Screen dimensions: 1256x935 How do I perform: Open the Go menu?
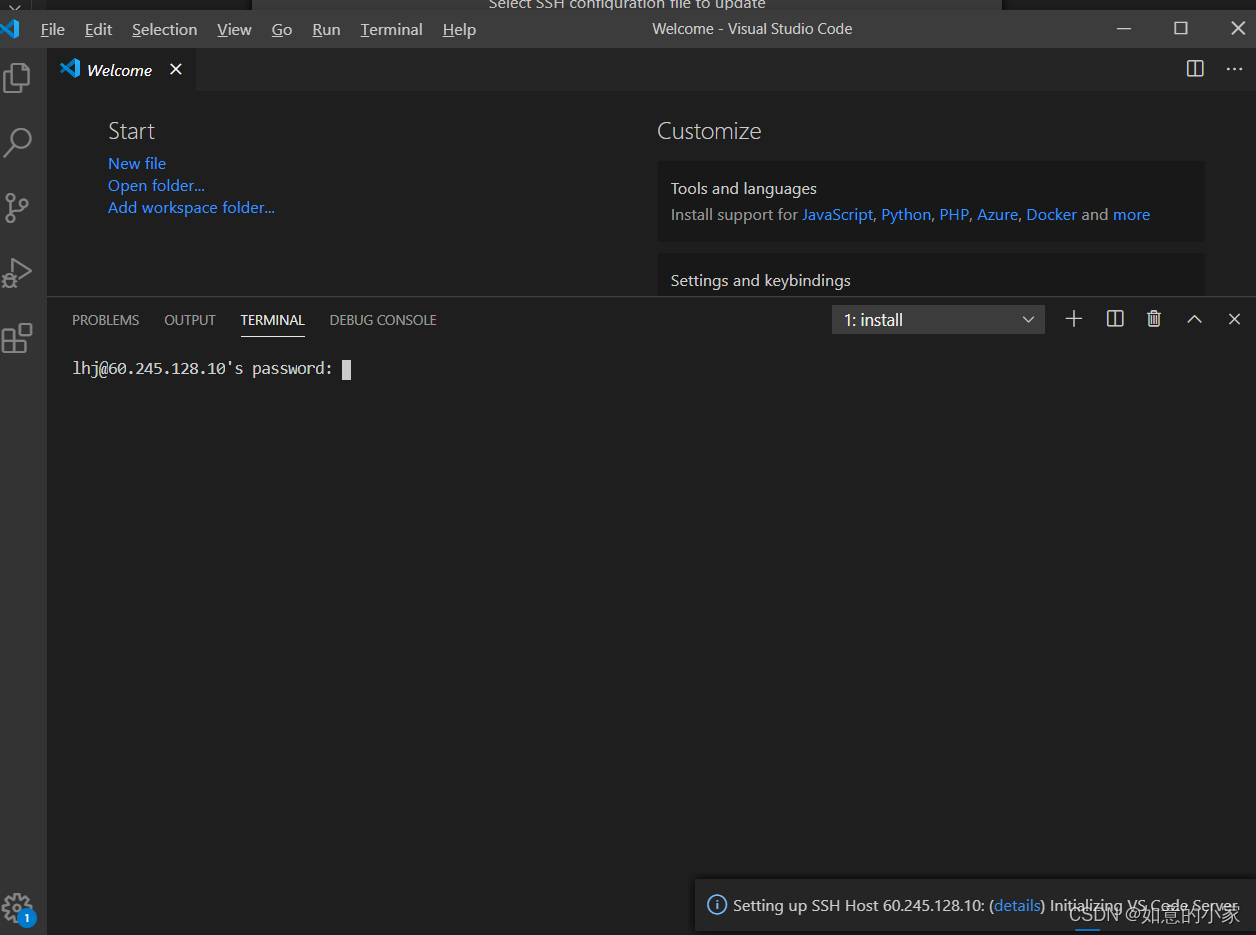pos(282,29)
